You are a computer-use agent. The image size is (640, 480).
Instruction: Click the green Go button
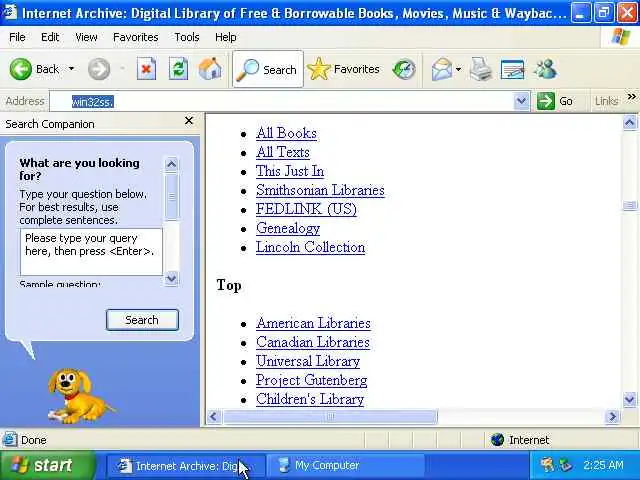pos(556,101)
